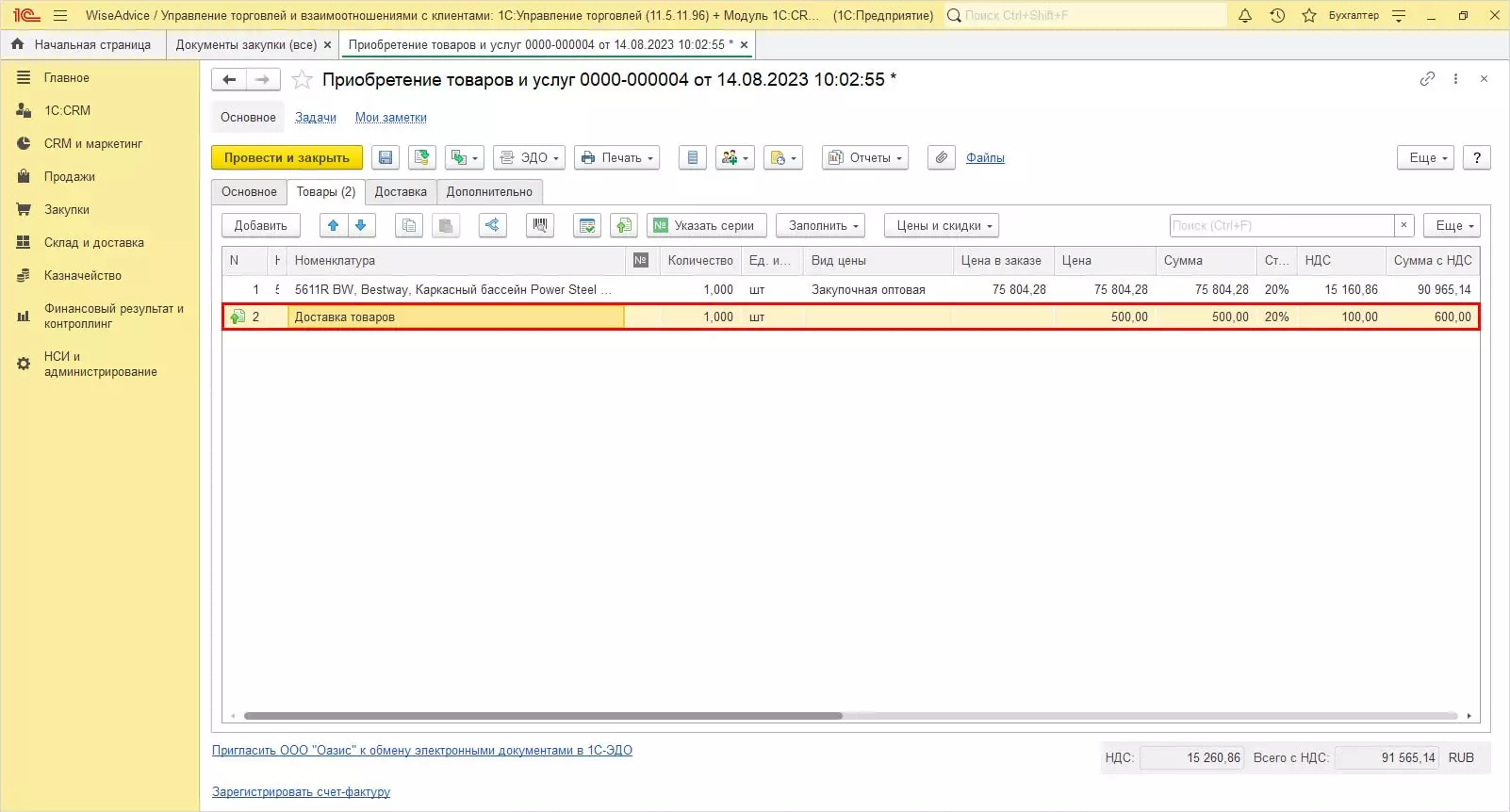Open the people icon dropdown in the toolbar
The width and height of the screenshot is (1510, 812).
pos(735,157)
